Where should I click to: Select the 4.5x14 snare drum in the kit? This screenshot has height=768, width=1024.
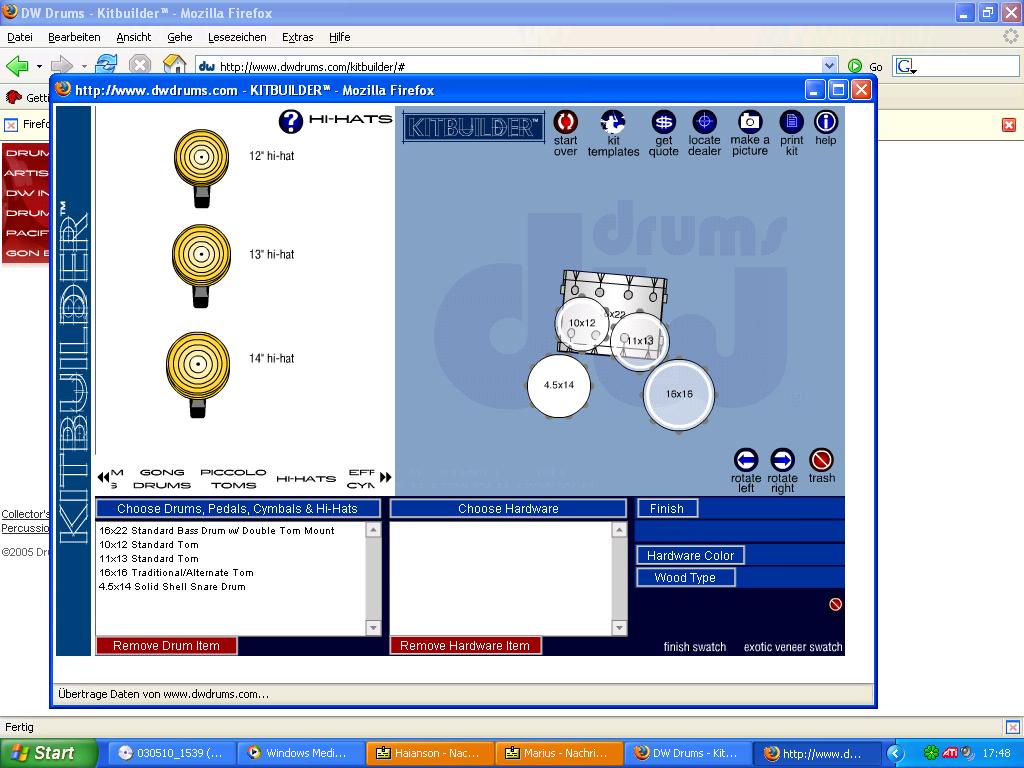(559, 385)
